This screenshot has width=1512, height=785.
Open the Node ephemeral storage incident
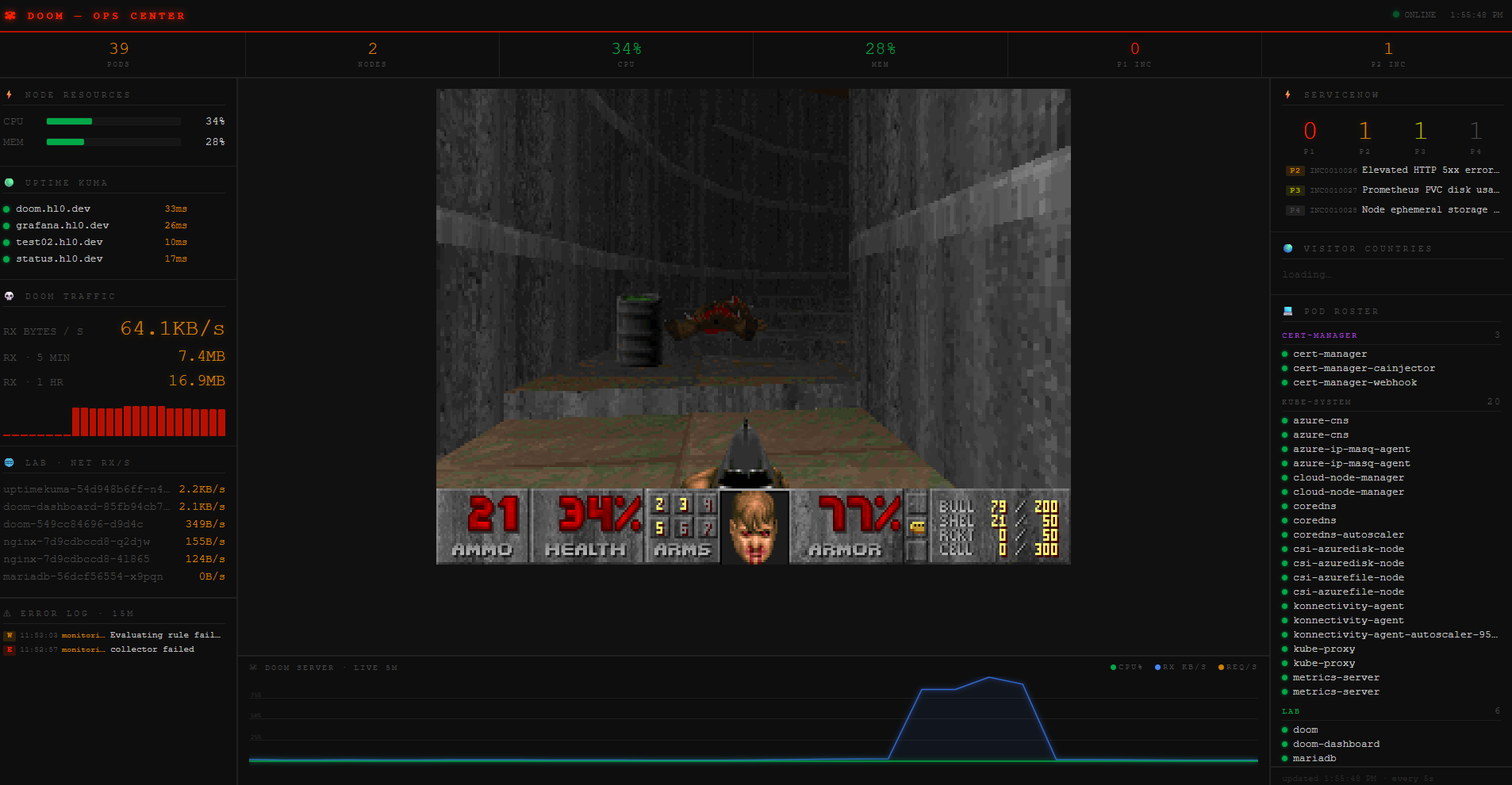(1392, 210)
